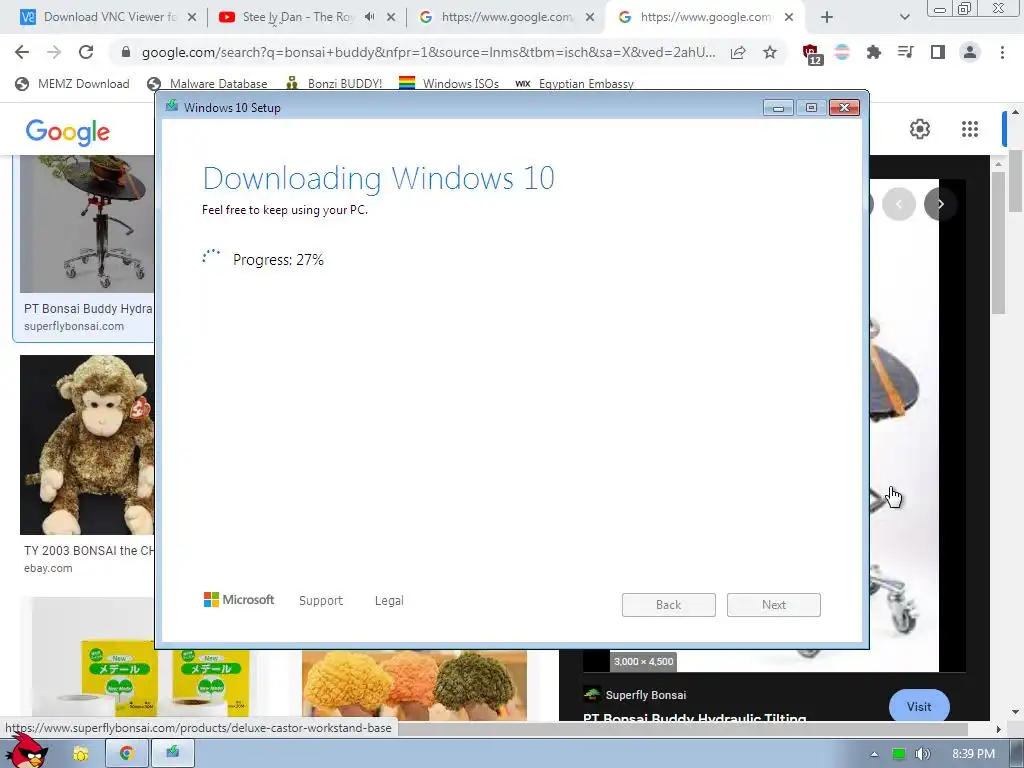Click Legal link in Windows 10 Setup

point(389,600)
